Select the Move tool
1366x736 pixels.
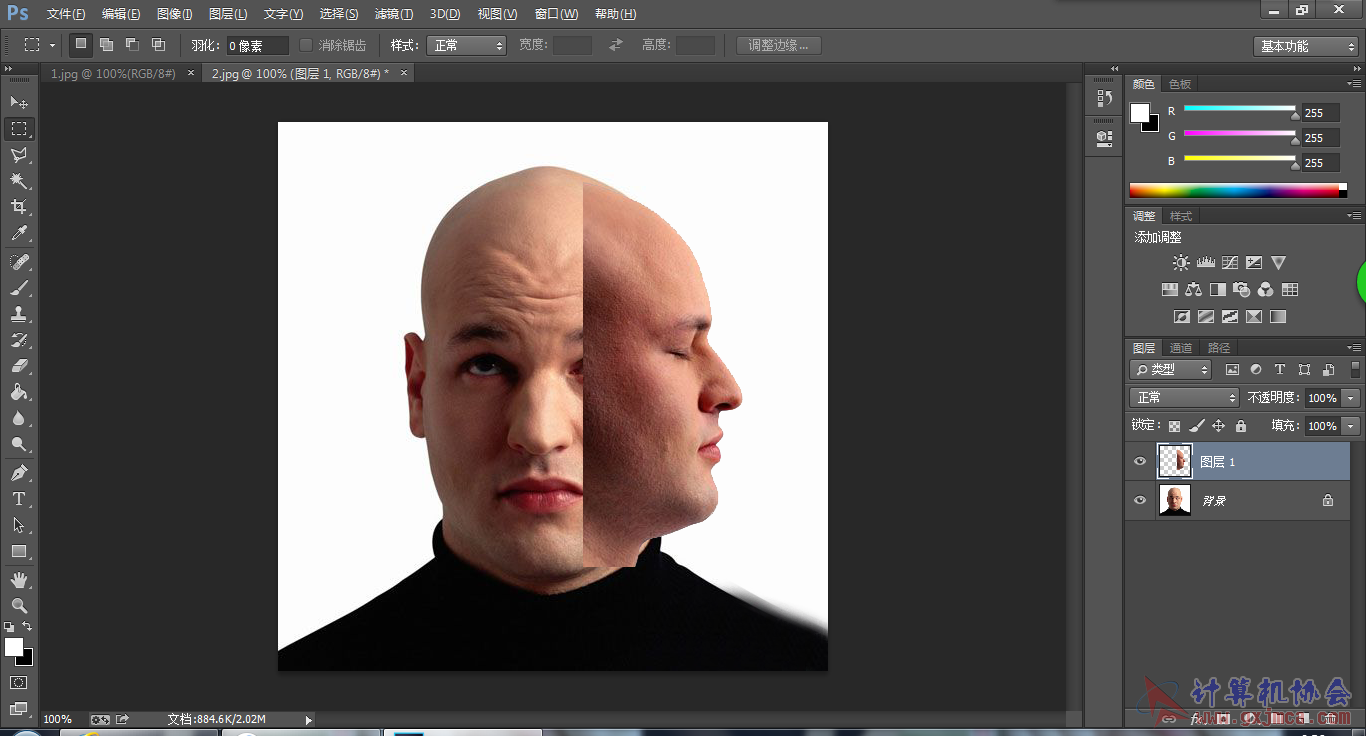tap(19, 103)
